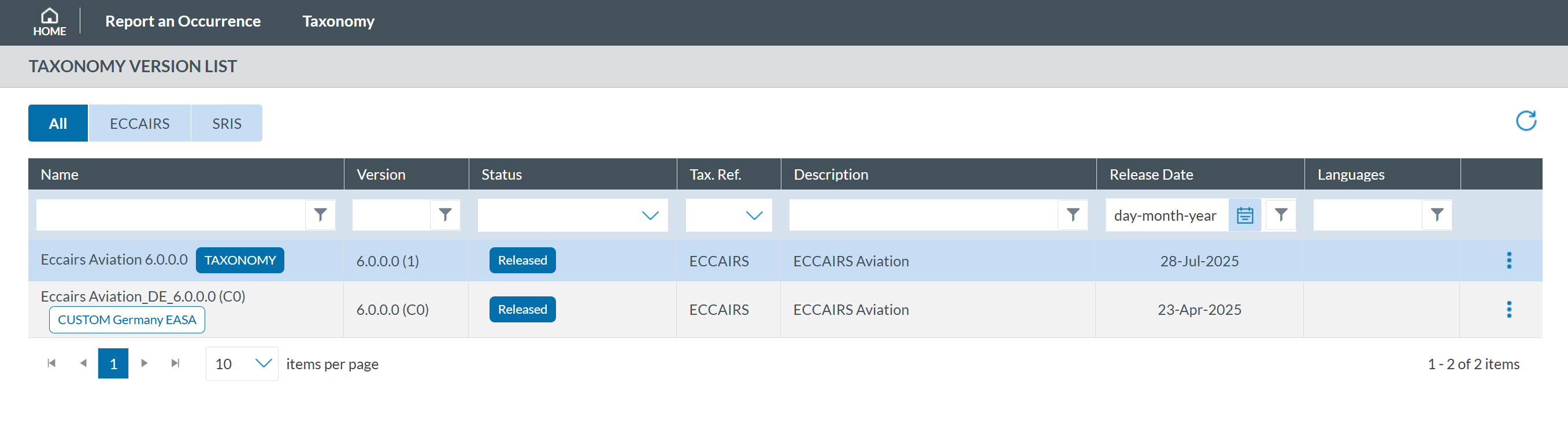1568x431 pixels.
Task: Click the Version column filter icon
Action: [445, 215]
